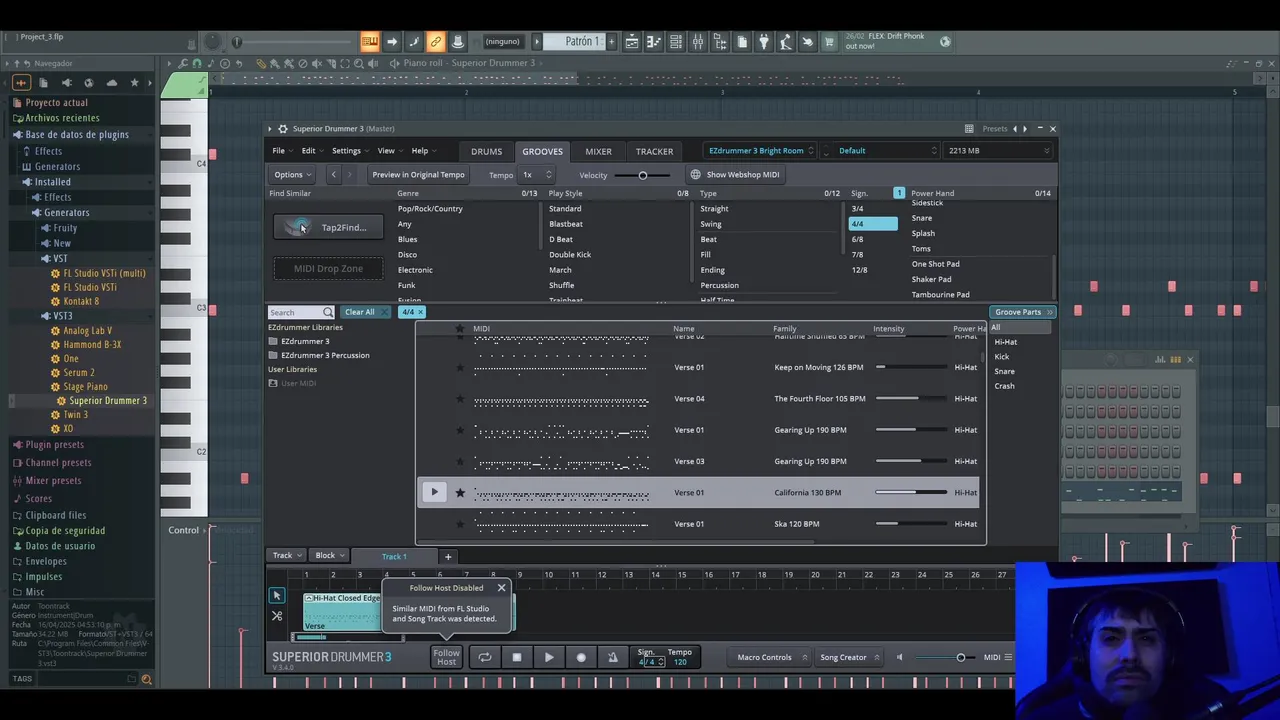
Task: Click Preview in Original Tempo button
Action: coord(418,174)
